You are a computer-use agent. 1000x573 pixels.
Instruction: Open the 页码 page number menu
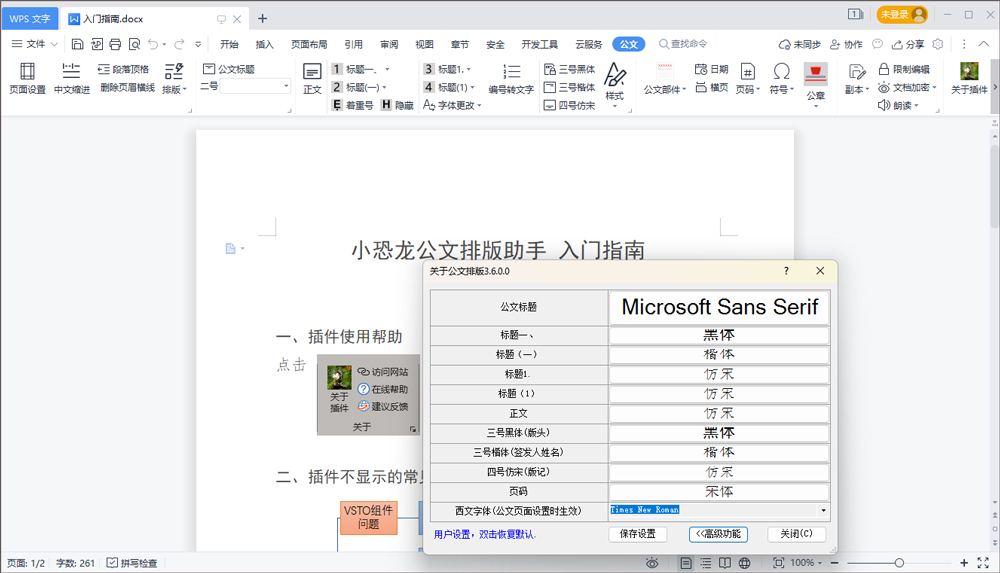747,78
